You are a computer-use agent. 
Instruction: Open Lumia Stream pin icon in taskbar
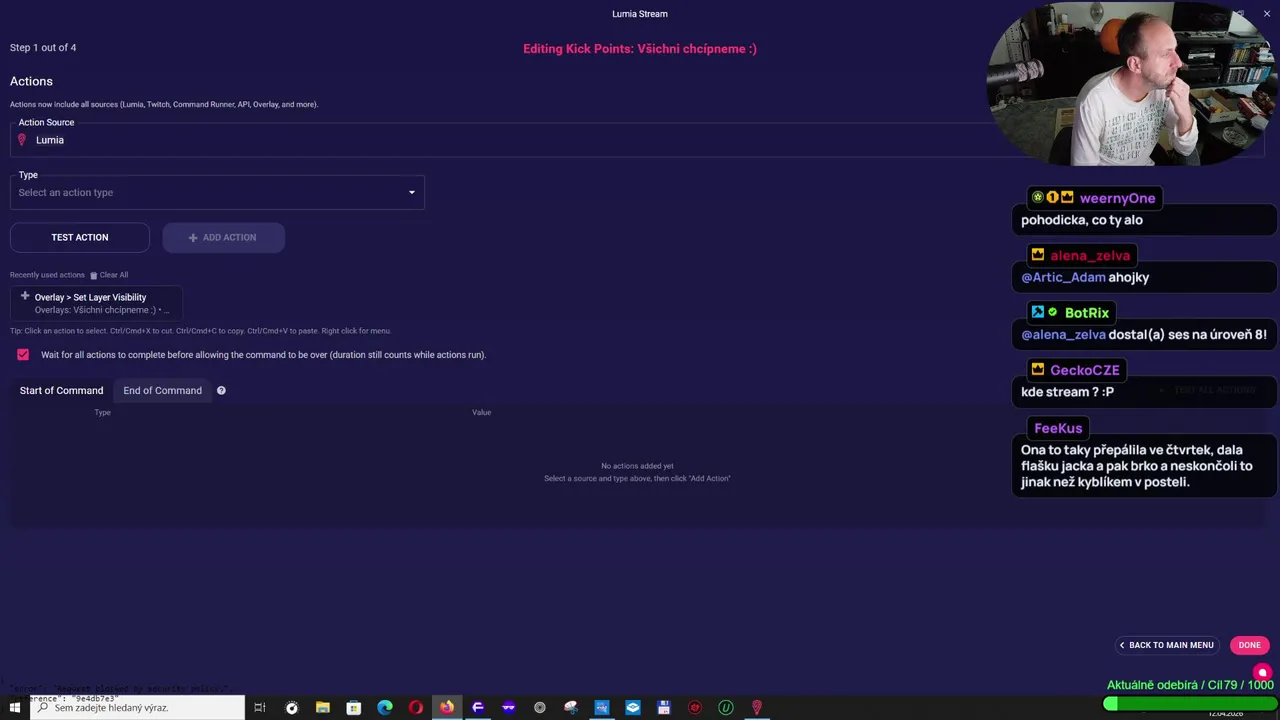click(756, 707)
